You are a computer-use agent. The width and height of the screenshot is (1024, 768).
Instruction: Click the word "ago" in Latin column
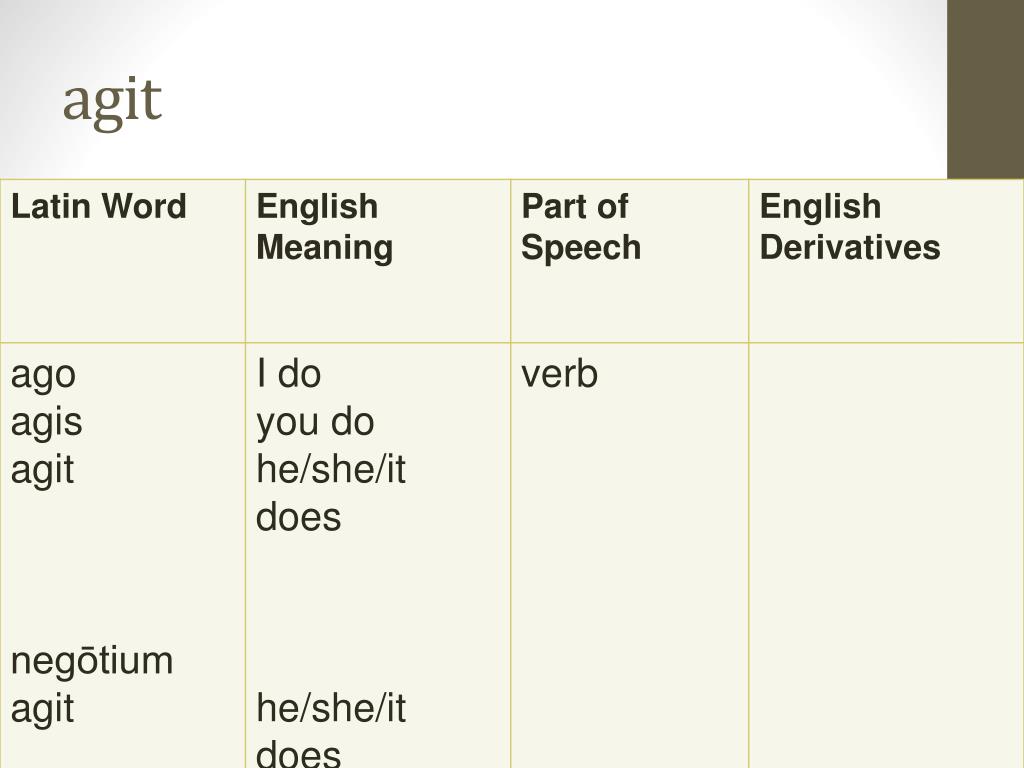pyautogui.click(x=44, y=376)
